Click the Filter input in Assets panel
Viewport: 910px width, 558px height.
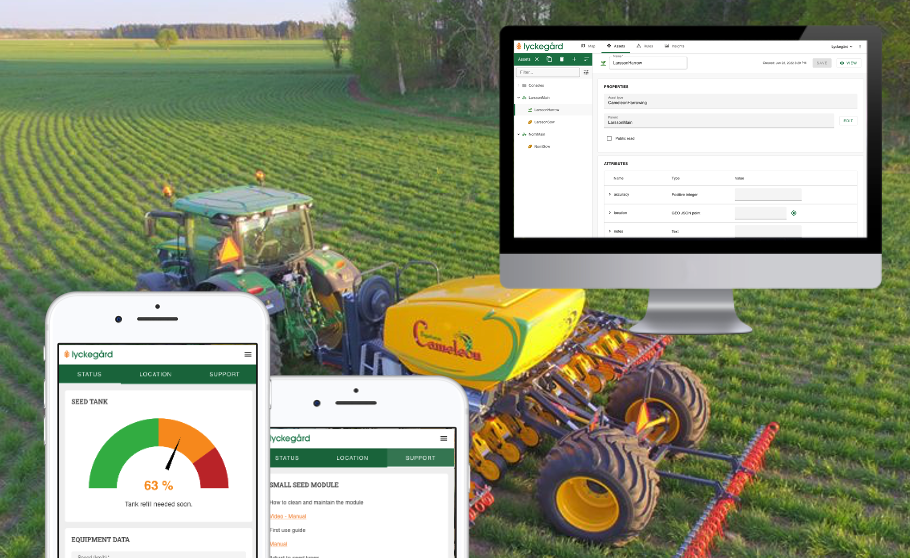547,73
